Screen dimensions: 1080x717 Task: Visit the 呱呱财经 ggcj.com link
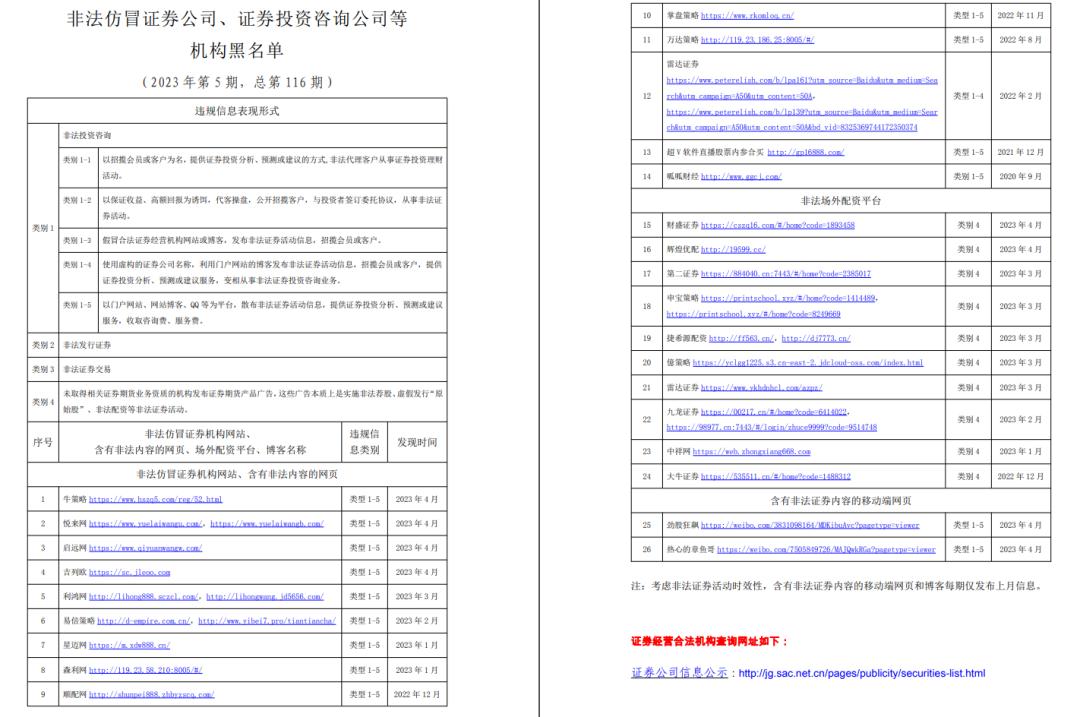tap(740, 177)
